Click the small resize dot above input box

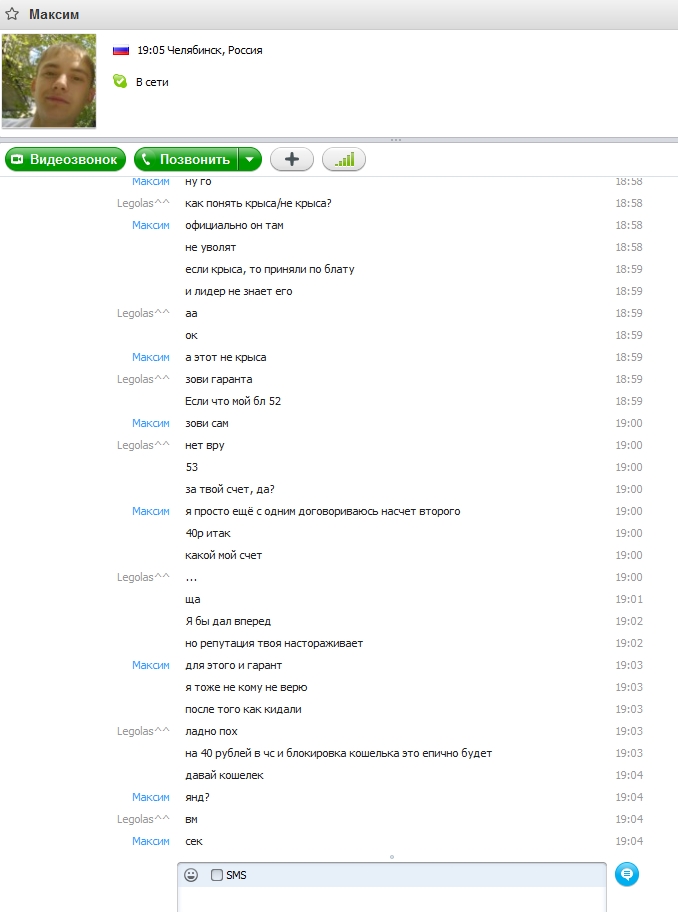(x=392, y=857)
